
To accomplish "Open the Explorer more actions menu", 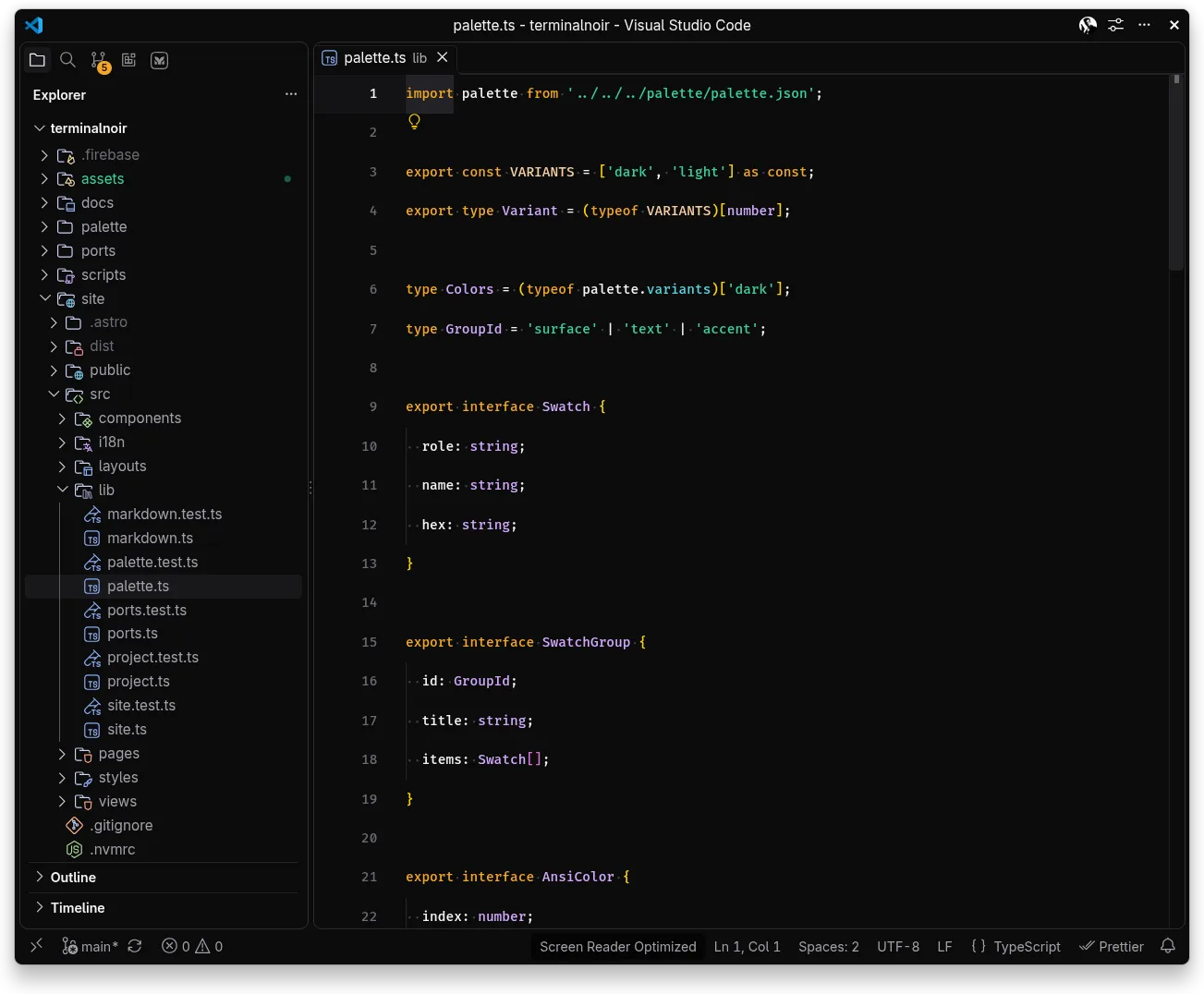I will coord(291,94).
